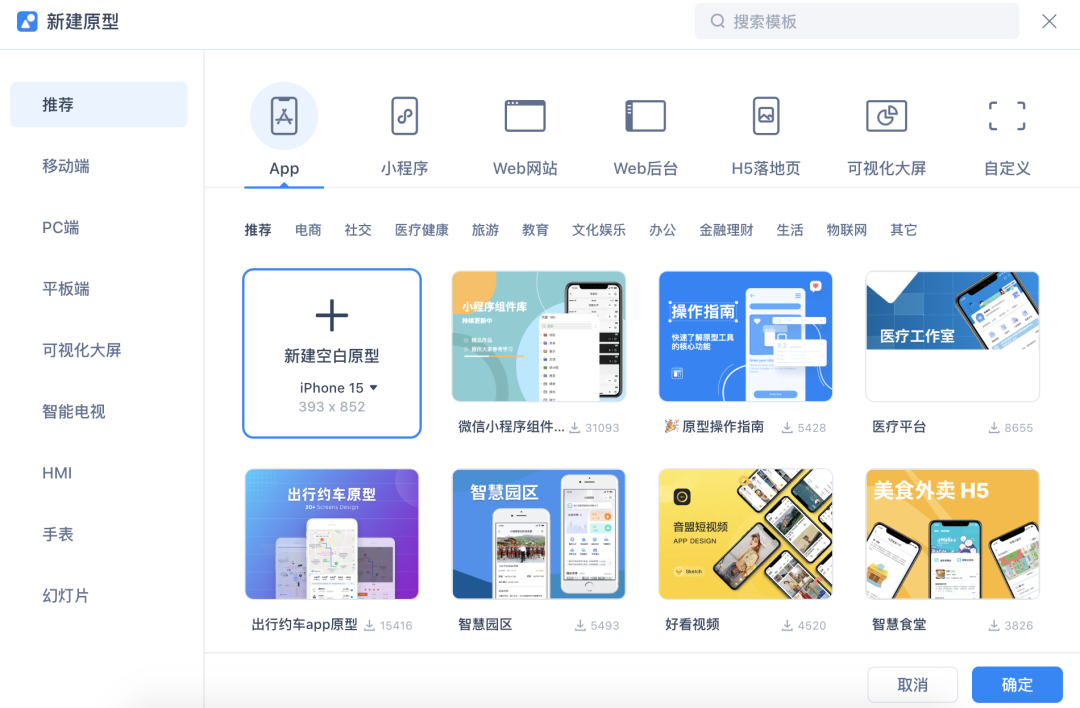Open the 美食外卖 H5 template thumbnail
1080x708 pixels.
pyautogui.click(x=952, y=534)
